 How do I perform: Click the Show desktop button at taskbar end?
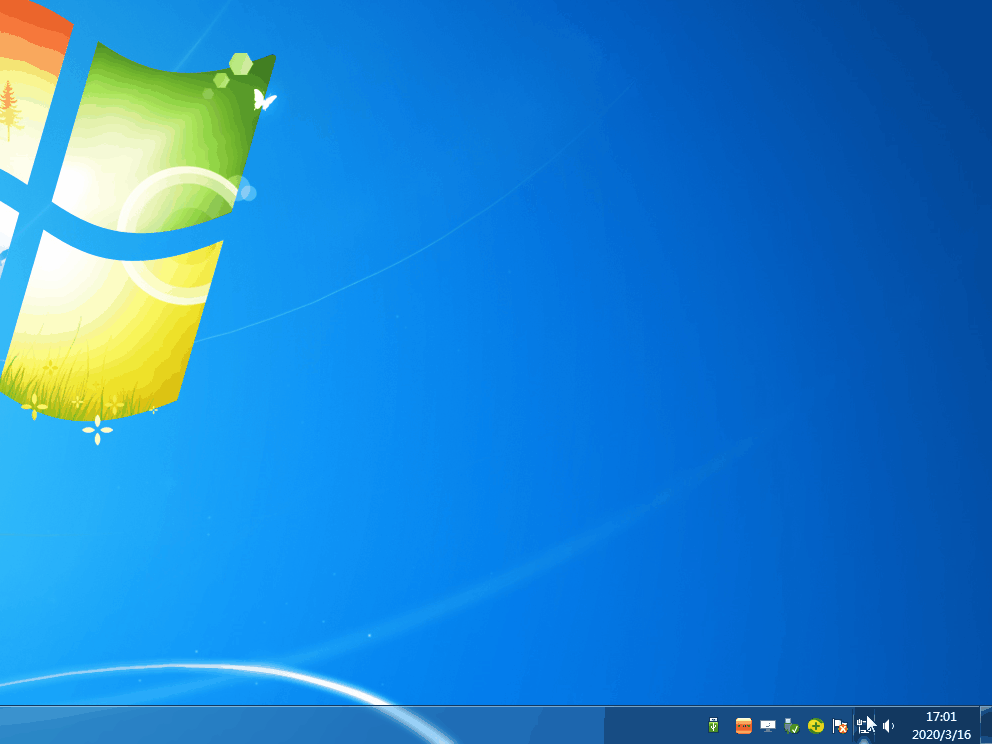coord(986,726)
